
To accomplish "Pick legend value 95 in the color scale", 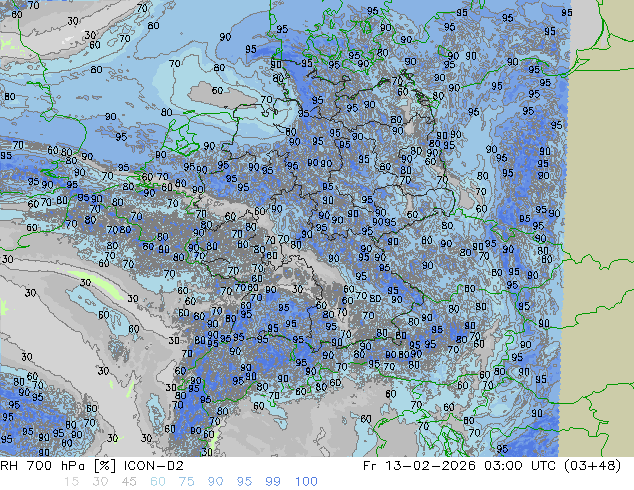I will click(244, 482).
